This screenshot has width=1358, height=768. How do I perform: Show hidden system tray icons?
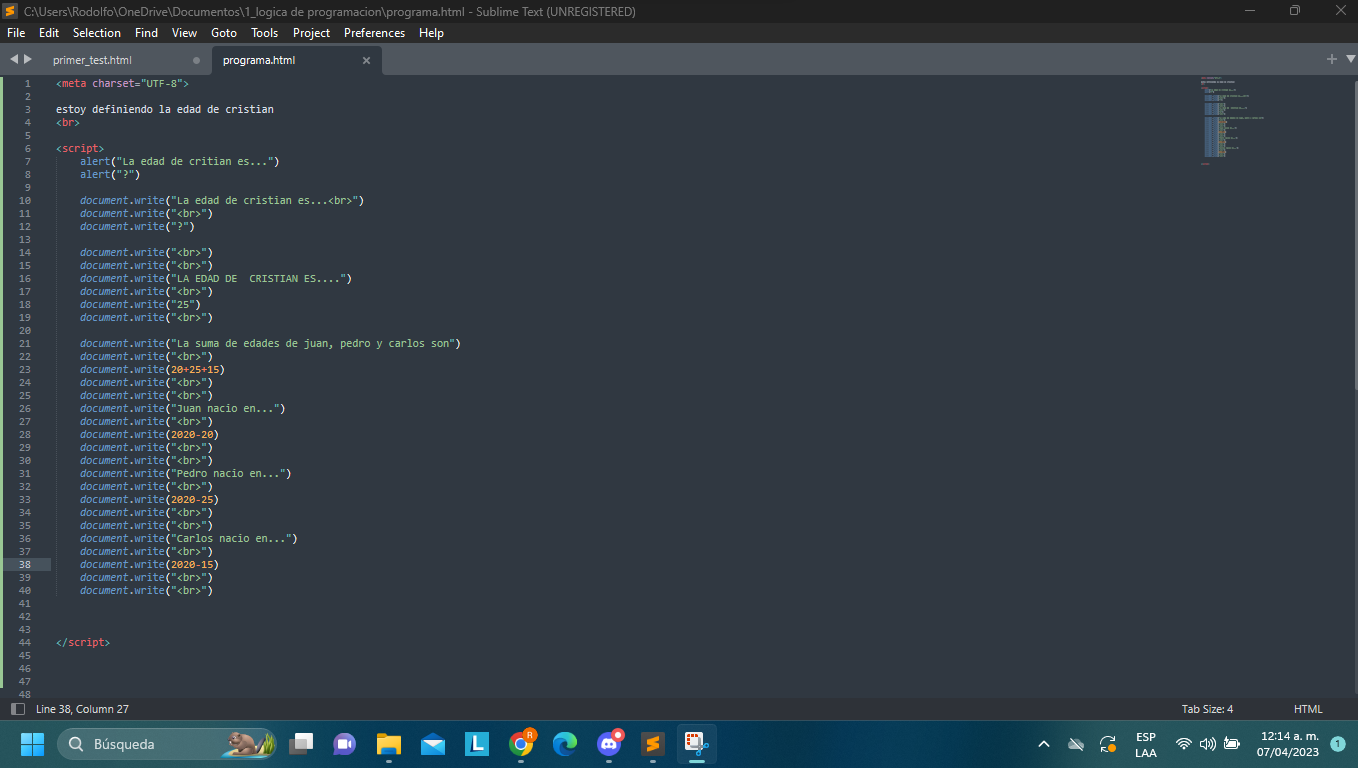[1044, 744]
